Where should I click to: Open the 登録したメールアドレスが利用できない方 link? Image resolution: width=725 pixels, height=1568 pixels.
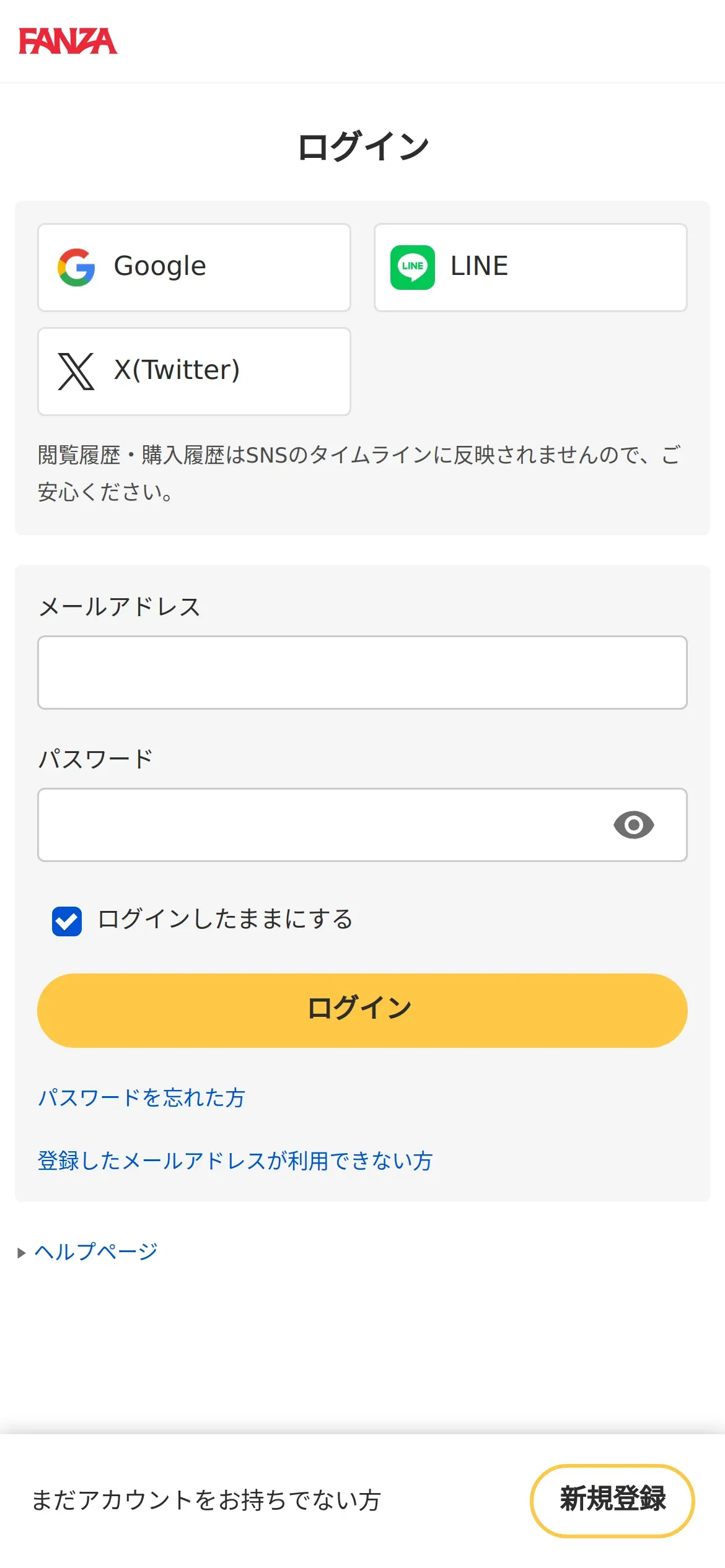[x=235, y=1161]
